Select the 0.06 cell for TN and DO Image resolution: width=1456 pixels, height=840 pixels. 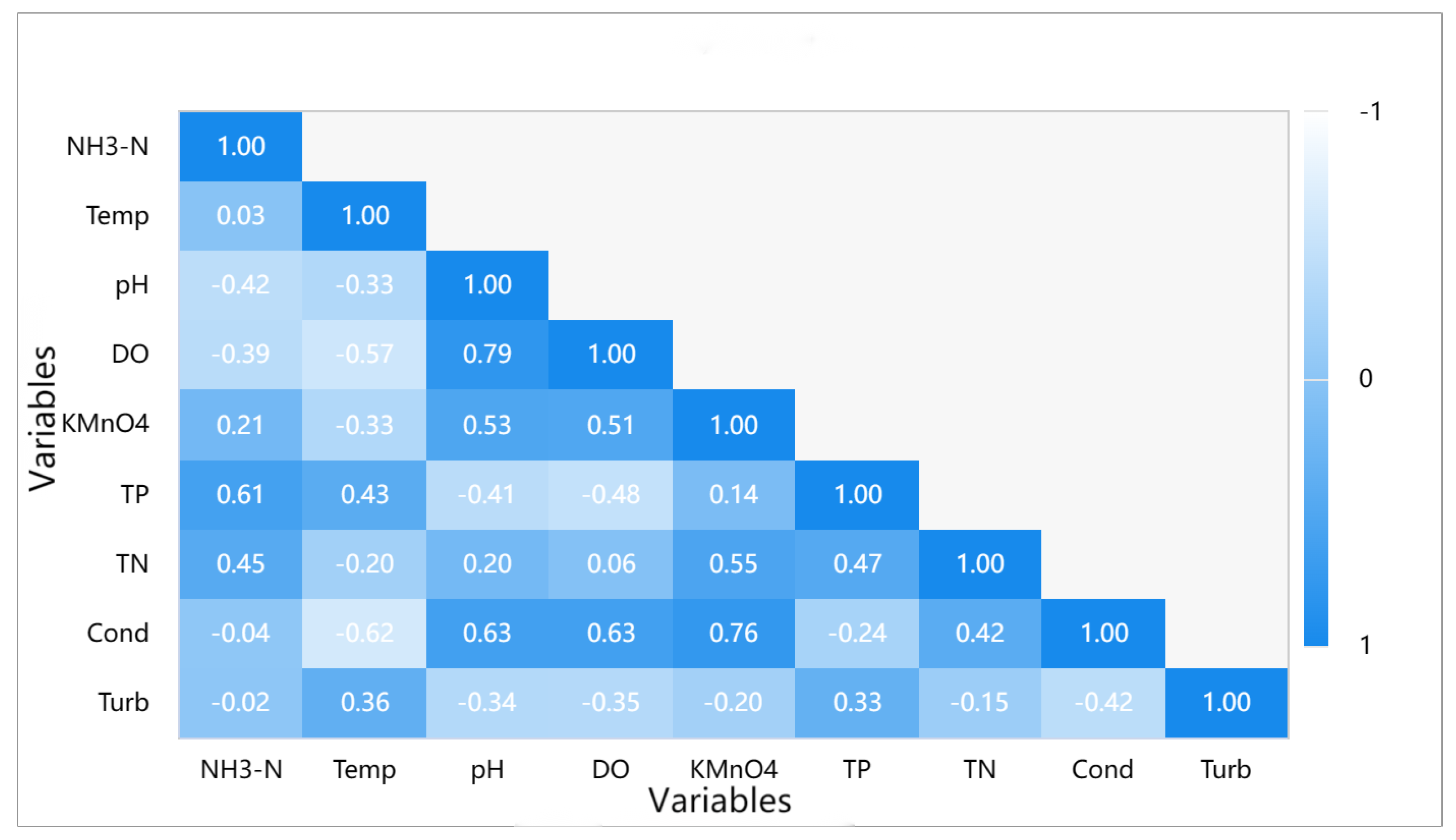click(x=610, y=564)
